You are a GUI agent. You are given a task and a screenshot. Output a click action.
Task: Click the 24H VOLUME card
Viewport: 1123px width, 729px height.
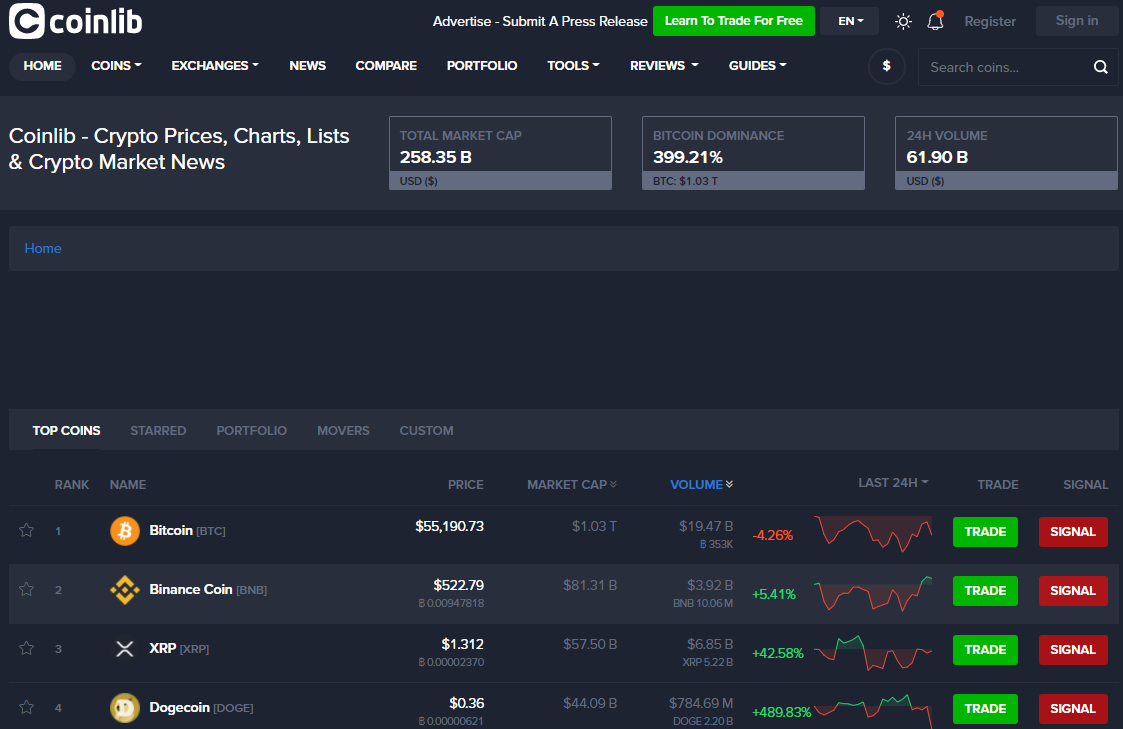click(1006, 153)
